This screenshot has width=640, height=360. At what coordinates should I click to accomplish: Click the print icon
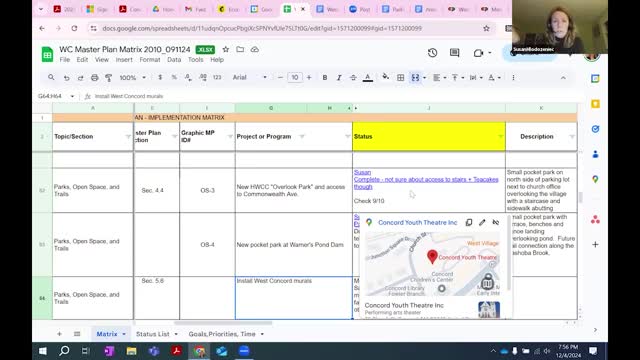point(95,78)
